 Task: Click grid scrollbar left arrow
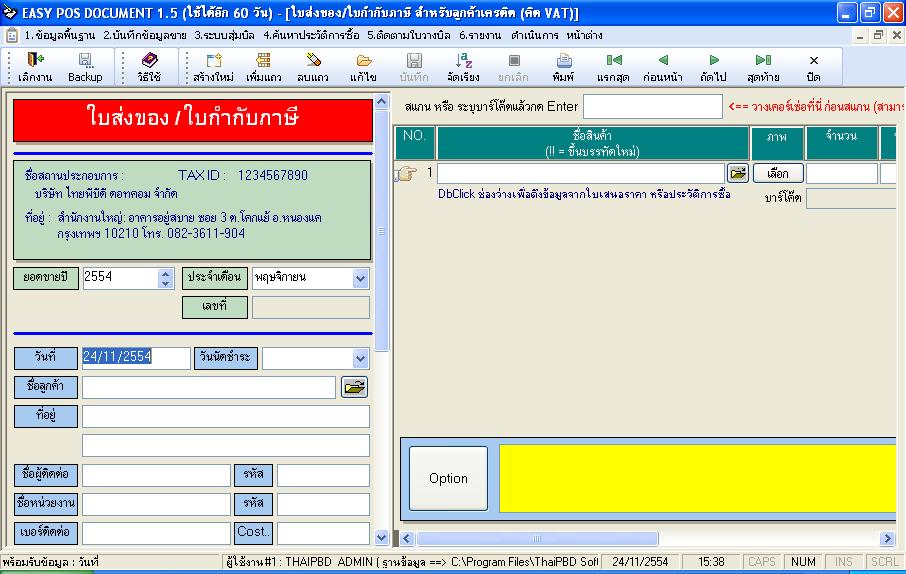point(407,539)
